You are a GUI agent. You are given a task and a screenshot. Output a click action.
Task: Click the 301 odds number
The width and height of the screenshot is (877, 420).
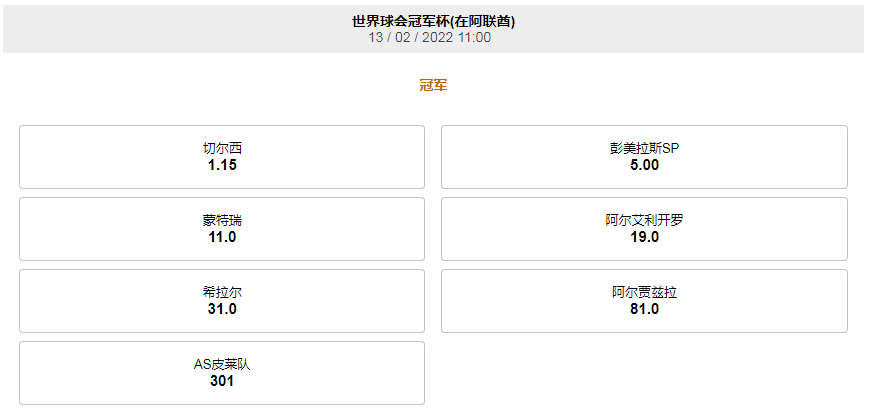pyautogui.click(x=222, y=381)
